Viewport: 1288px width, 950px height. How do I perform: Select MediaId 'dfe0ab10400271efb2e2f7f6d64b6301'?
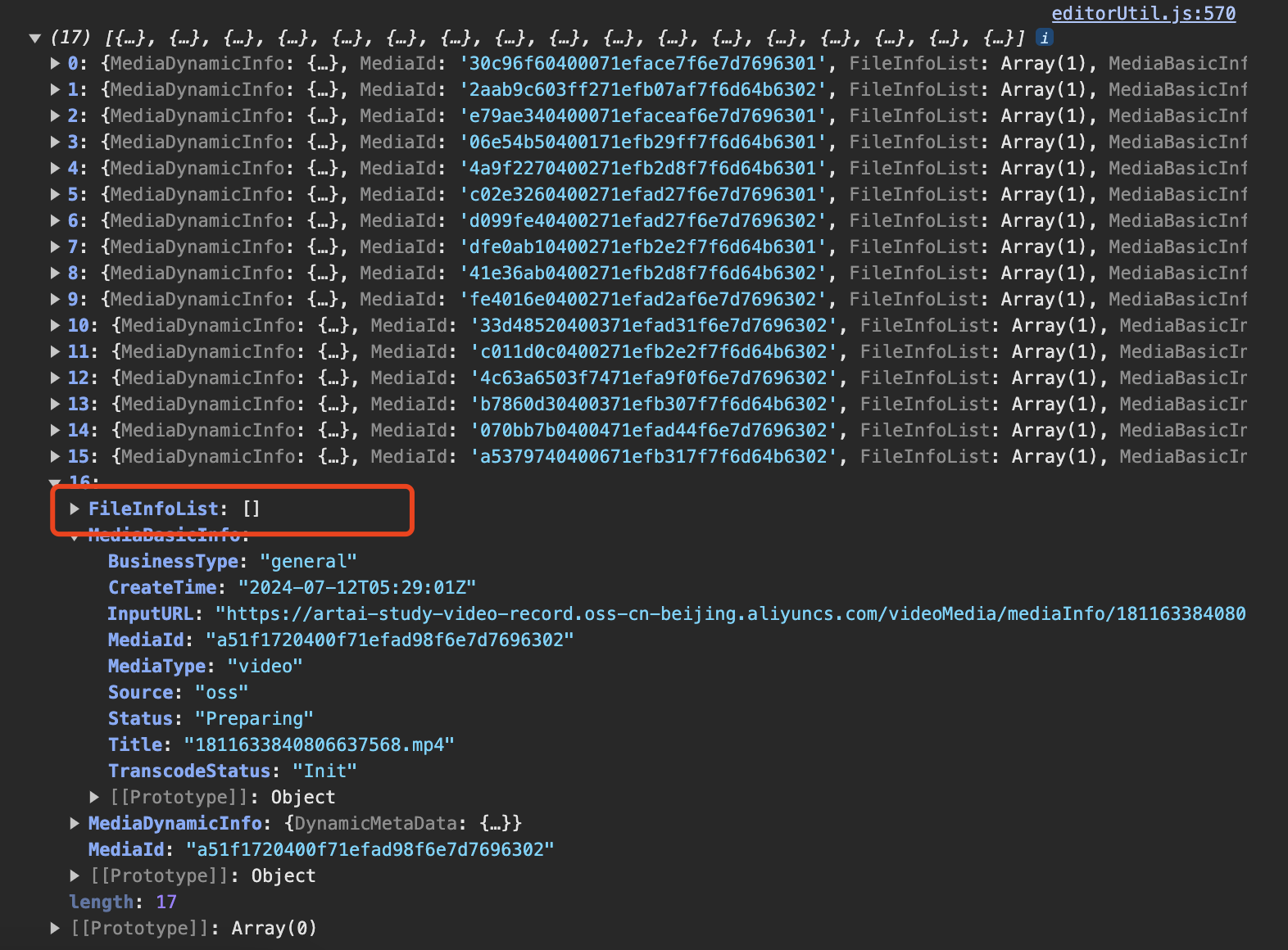tap(642, 247)
